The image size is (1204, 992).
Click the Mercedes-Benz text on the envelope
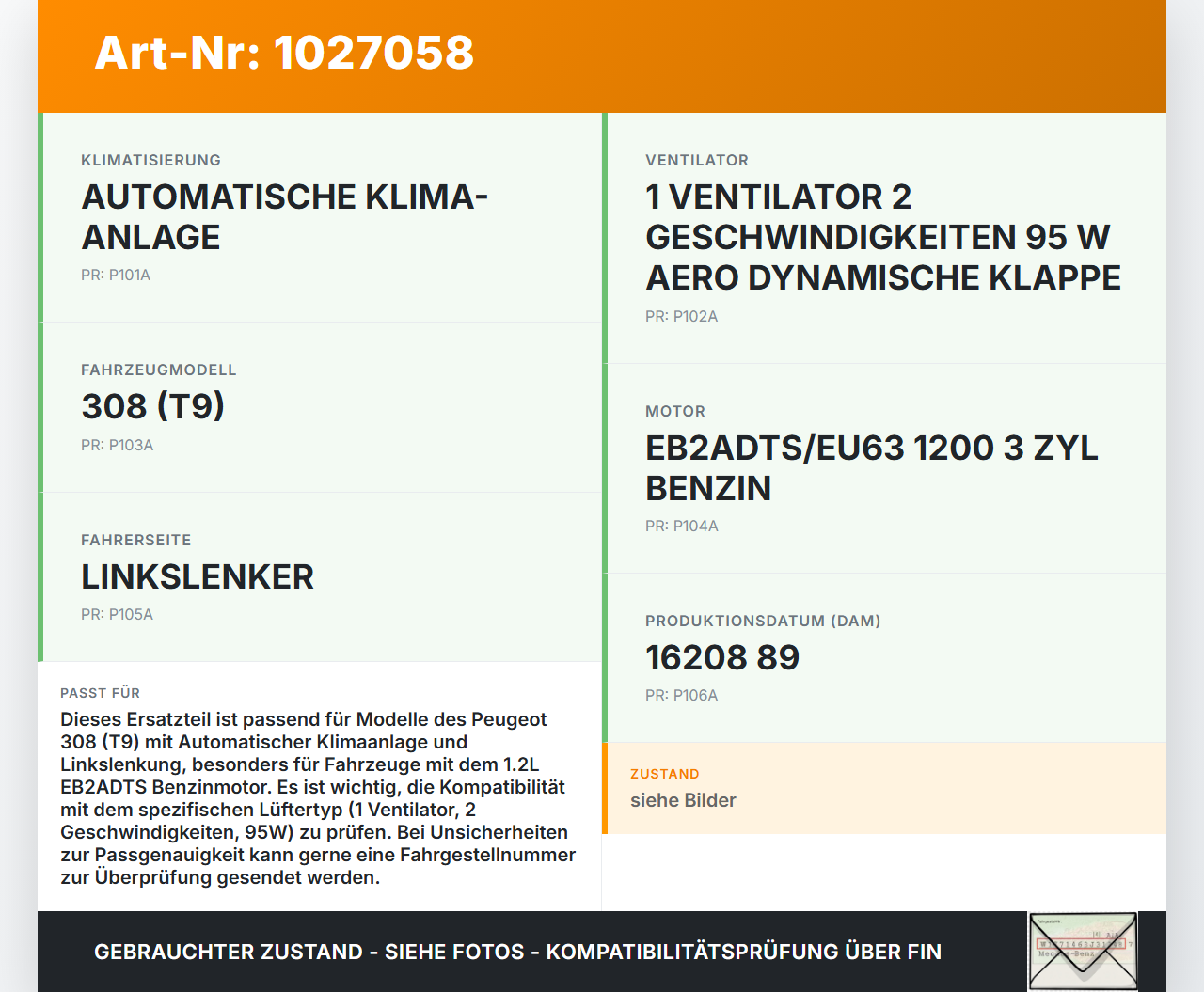(x=1067, y=953)
